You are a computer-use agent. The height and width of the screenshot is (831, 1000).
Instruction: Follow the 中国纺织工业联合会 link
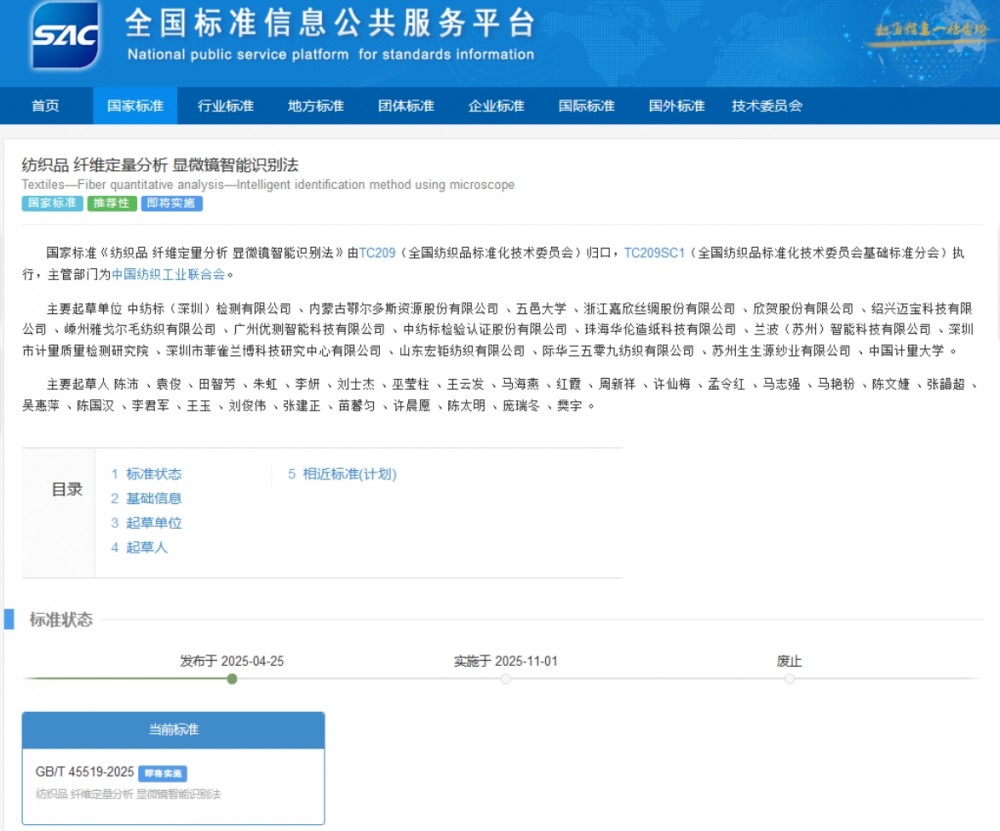point(168,274)
